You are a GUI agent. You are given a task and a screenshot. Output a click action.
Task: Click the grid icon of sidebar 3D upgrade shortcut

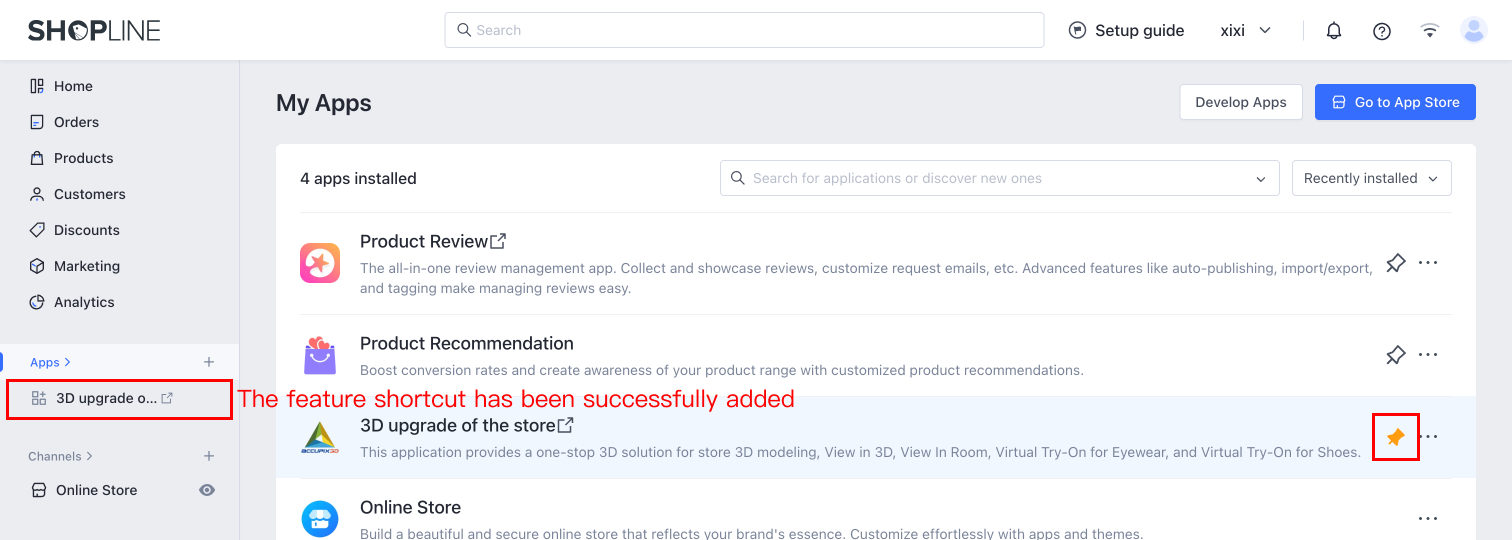(39, 398)
